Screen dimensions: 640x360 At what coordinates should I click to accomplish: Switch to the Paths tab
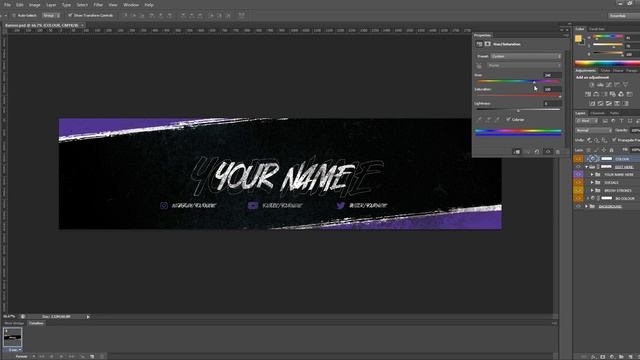coord(614,113)
